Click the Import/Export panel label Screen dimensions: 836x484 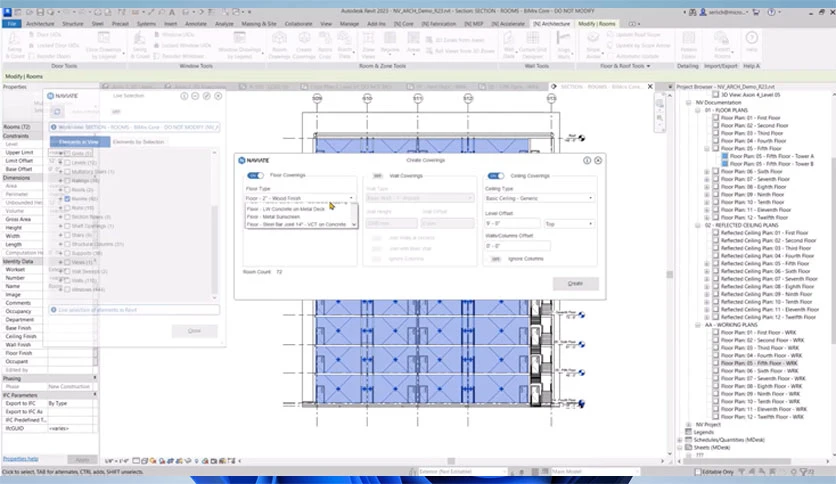click(720, 66)
